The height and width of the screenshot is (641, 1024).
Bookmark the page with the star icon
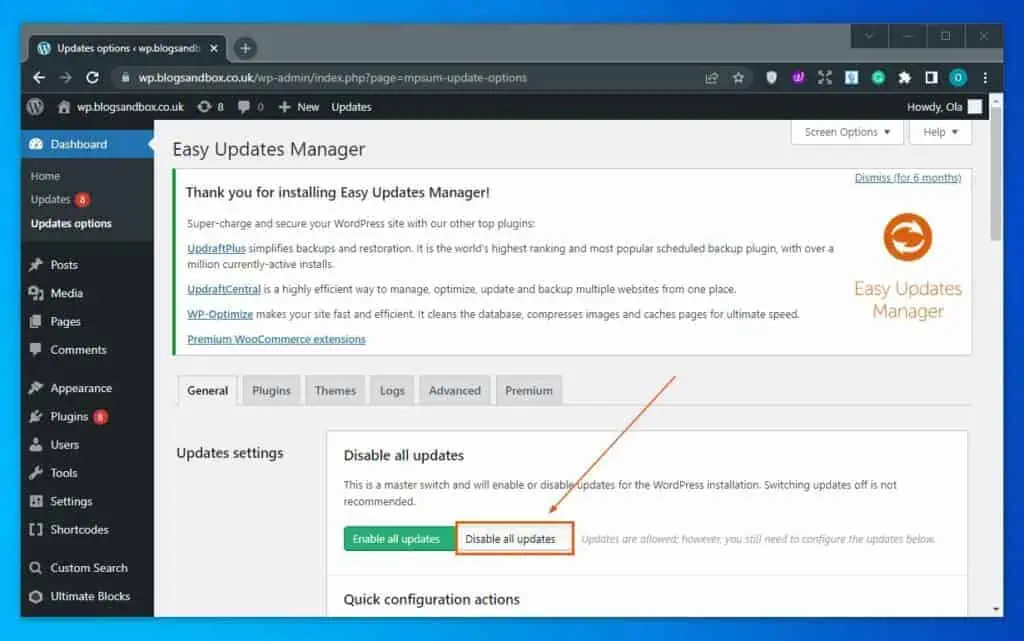click(737, 77)
